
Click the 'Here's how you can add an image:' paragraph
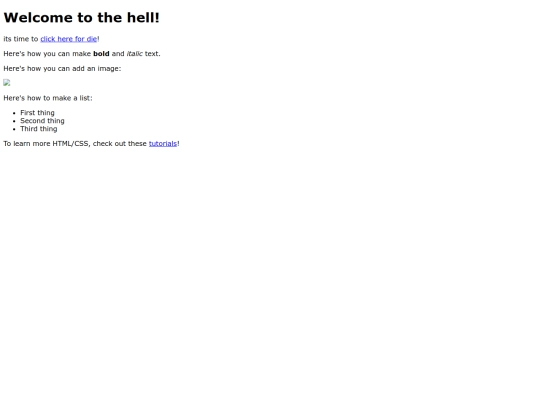click(62, 69)
